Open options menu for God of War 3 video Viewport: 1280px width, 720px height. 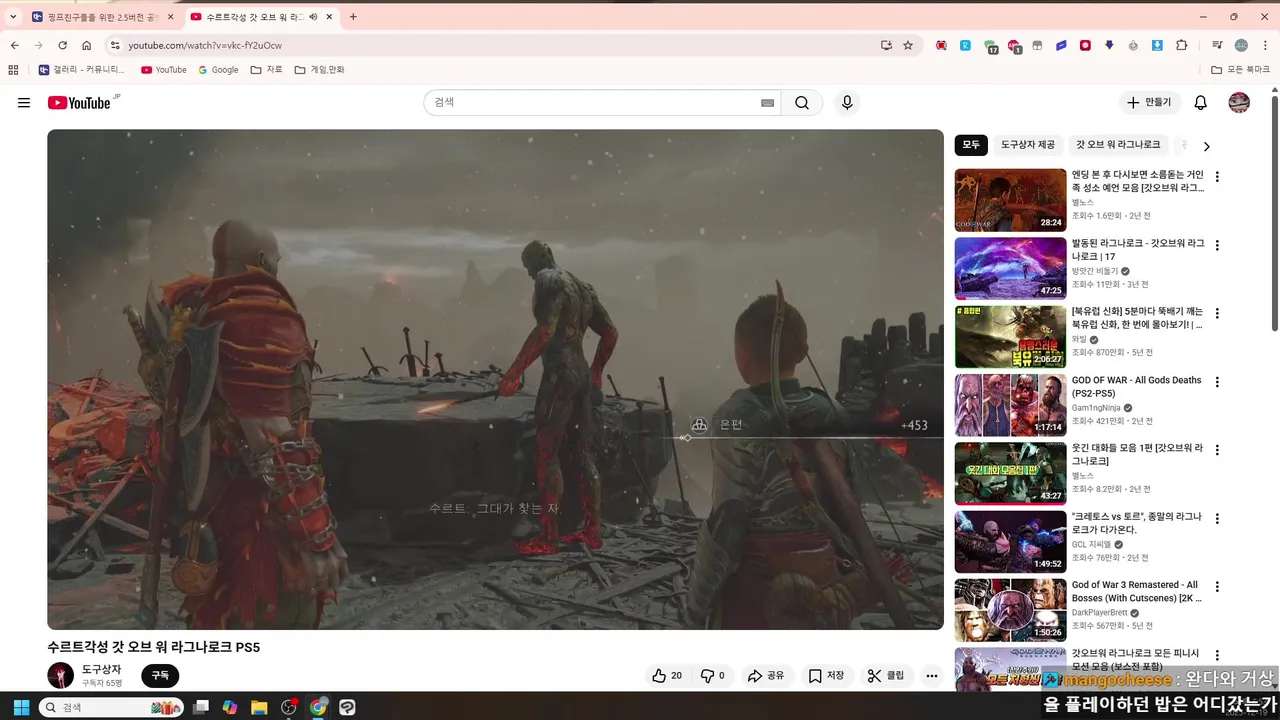(x=1217, y=587)
